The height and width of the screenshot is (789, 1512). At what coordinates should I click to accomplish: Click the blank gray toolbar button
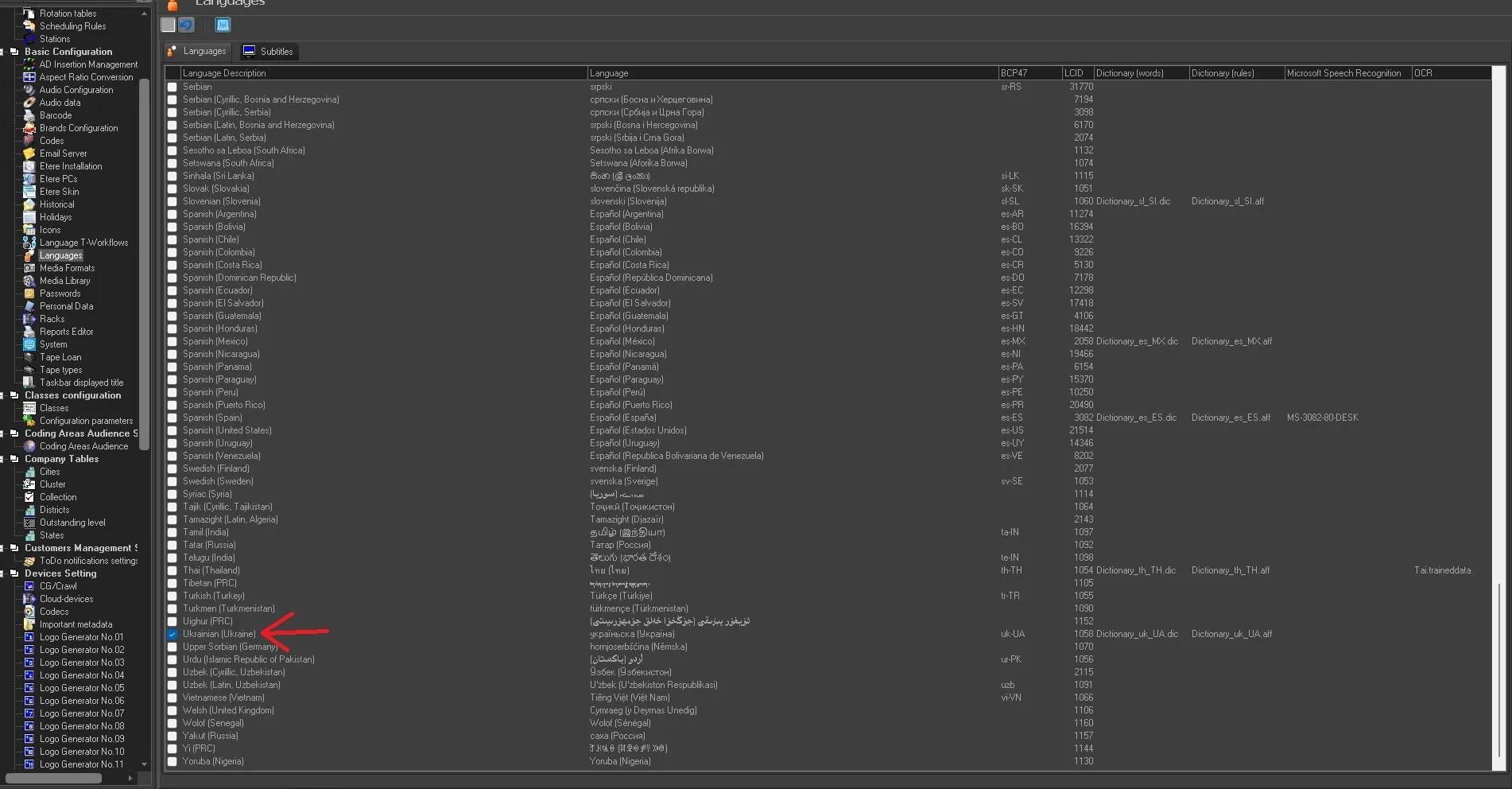pos(168,25)
